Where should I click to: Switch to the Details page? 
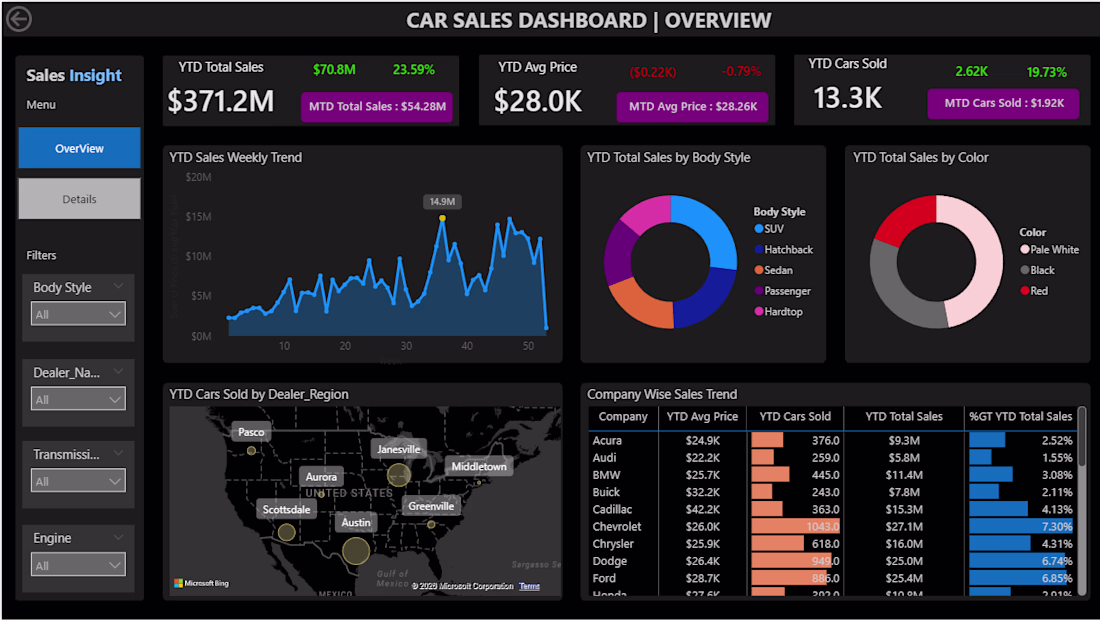[x=79, y=199]
